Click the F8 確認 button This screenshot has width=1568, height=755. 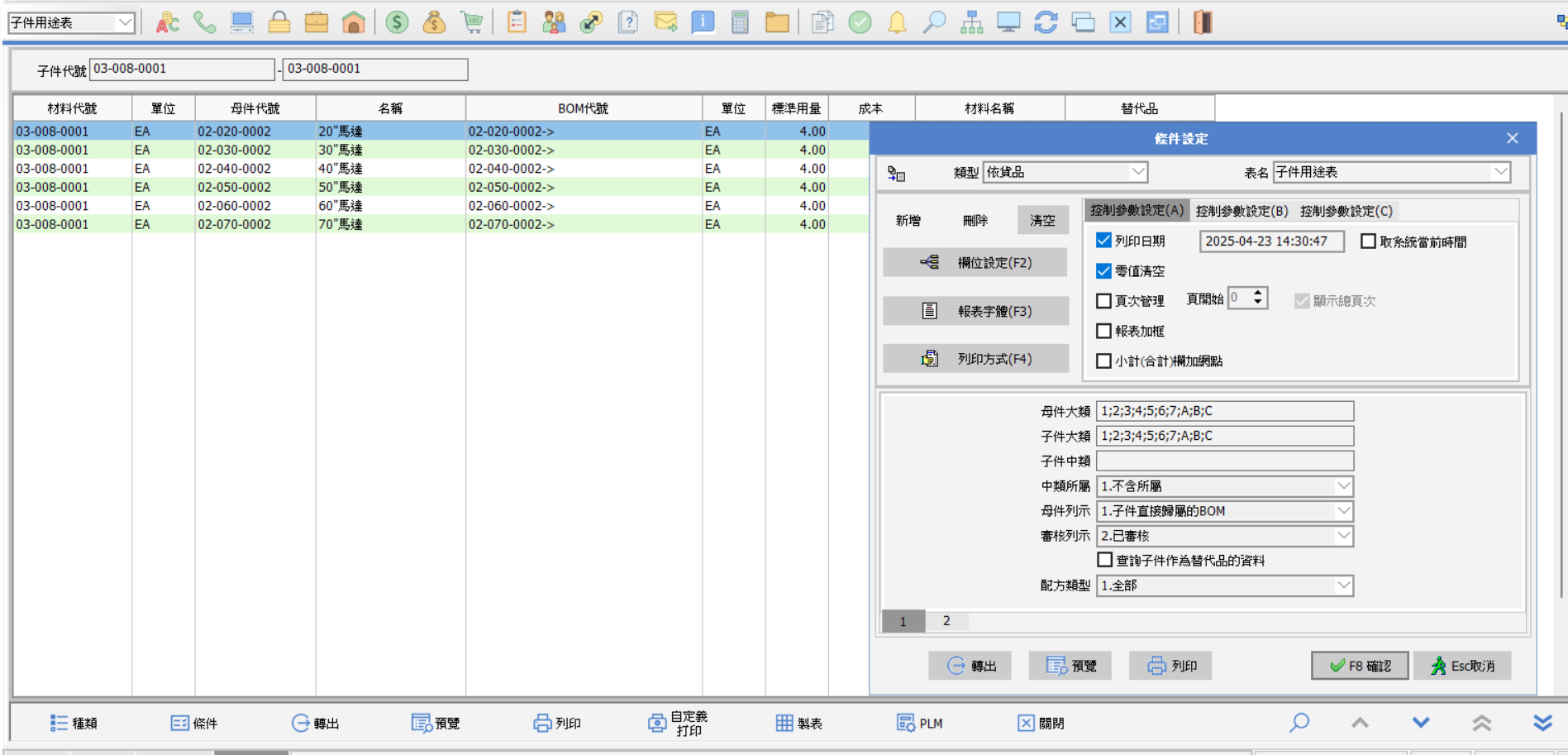point(1360,666)
